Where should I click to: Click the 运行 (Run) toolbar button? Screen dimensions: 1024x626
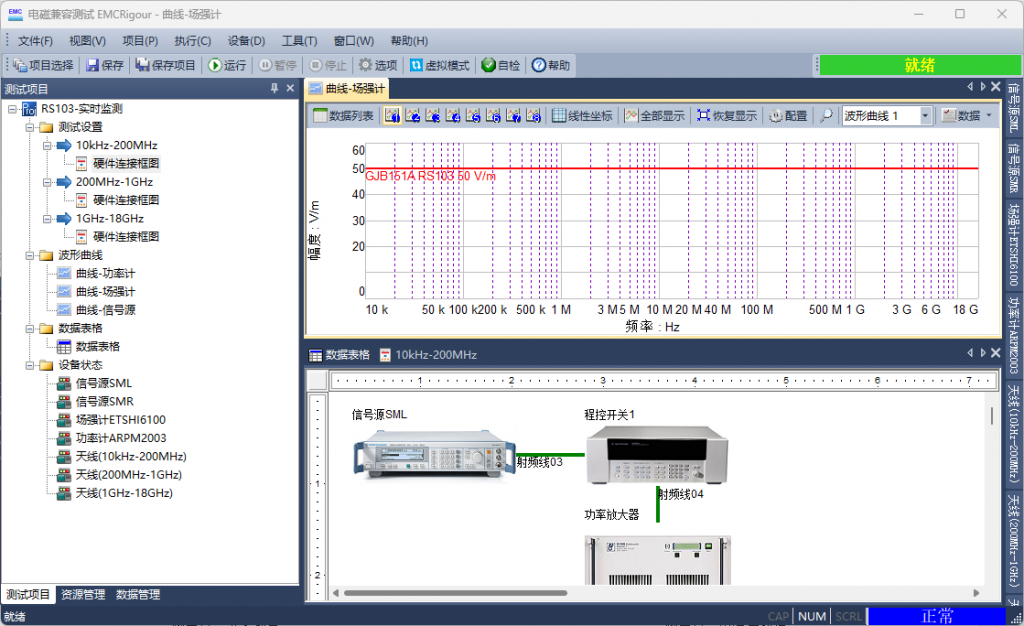226,65
